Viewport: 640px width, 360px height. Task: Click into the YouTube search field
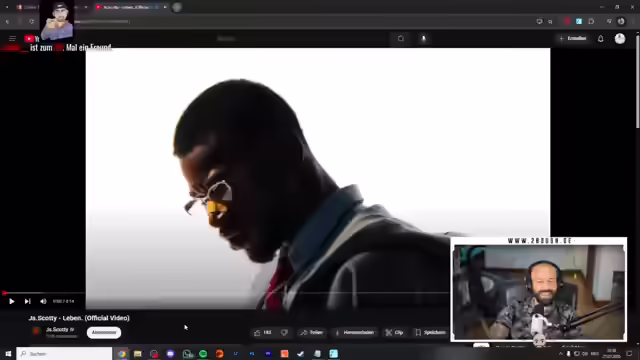pyautogui.click(x=302, y=38)
